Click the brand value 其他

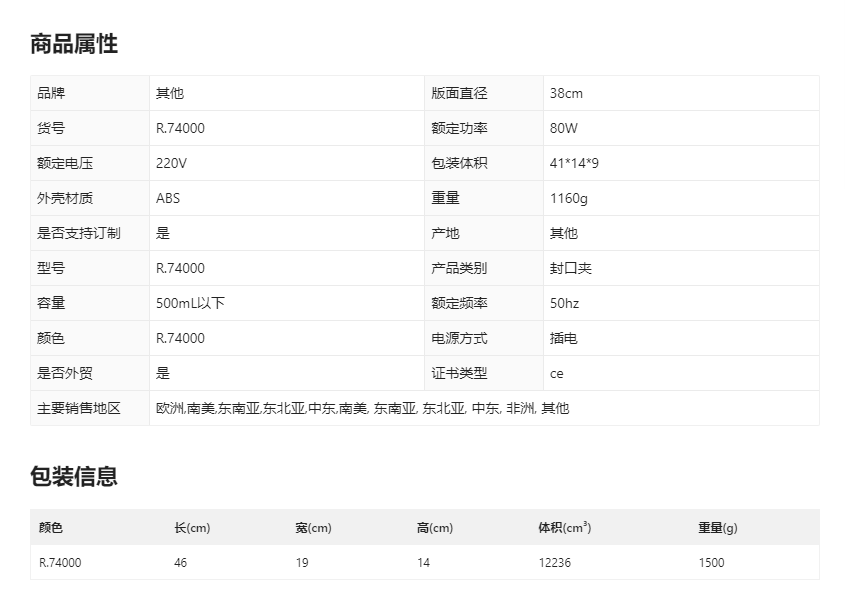tap(166, 92)
